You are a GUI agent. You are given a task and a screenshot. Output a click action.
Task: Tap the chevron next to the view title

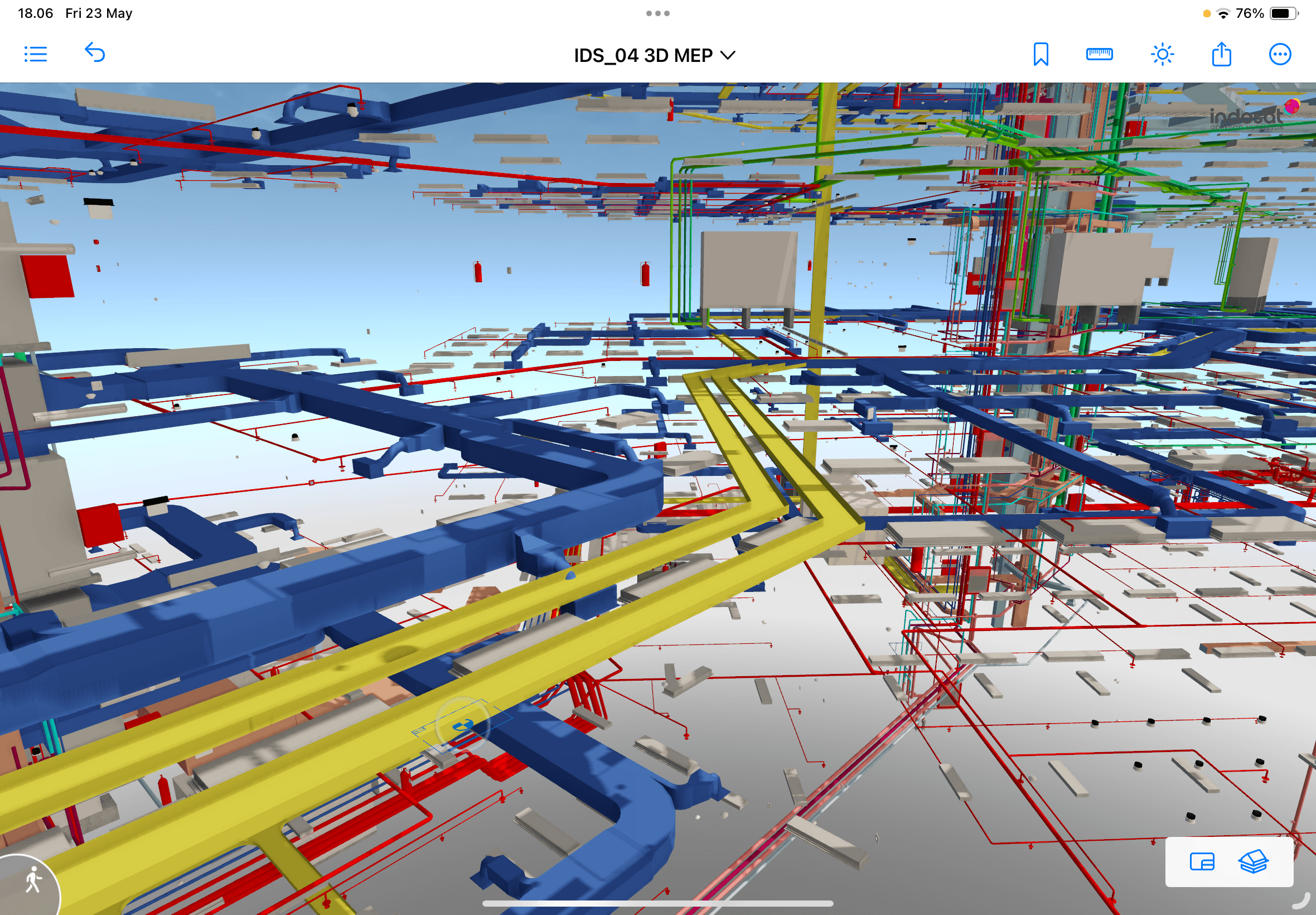point(728,55)
